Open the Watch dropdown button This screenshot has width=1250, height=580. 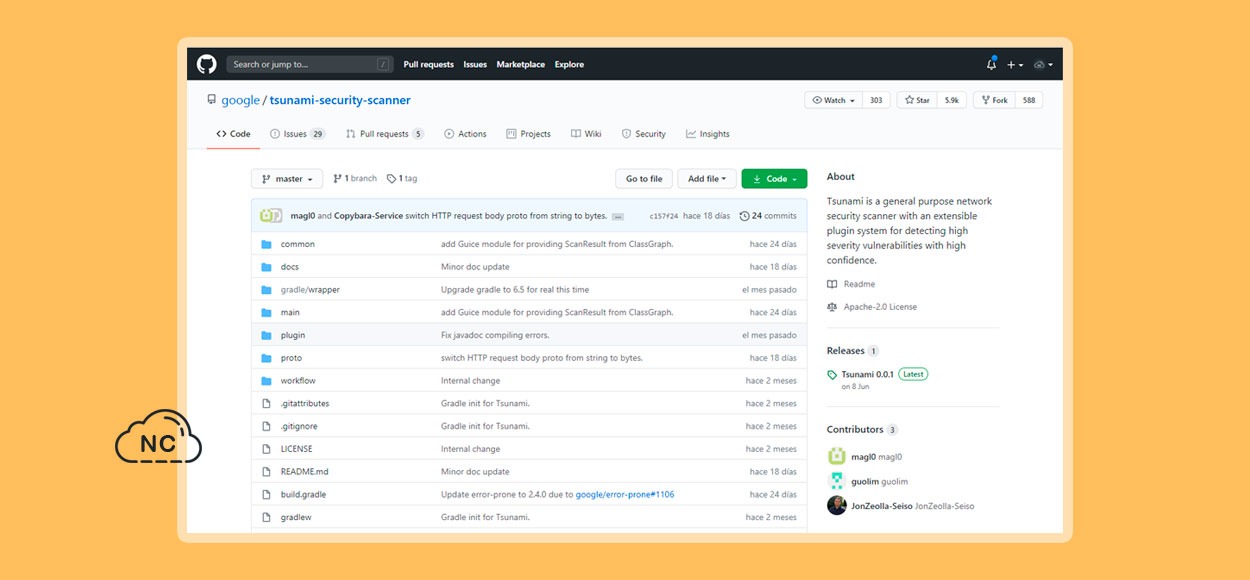[x=833, y=100]
